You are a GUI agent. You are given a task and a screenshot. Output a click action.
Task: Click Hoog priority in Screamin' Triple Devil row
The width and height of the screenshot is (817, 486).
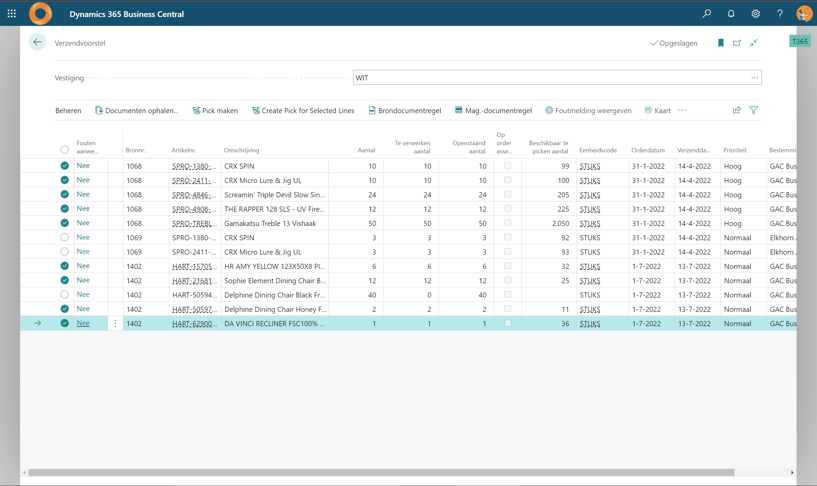point(733,194)
